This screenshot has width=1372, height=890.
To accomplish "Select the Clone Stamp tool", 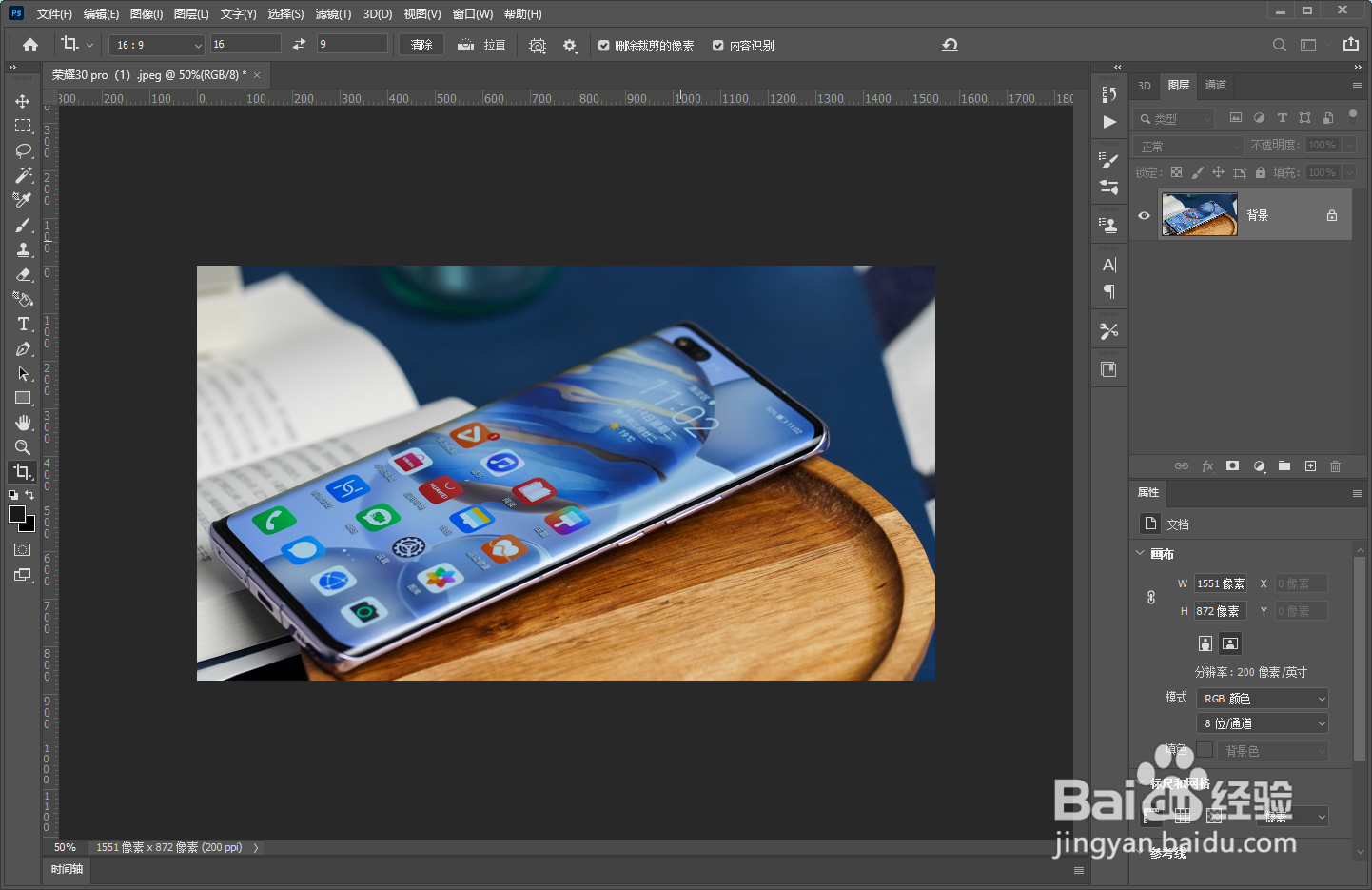I will coord(23,249).
